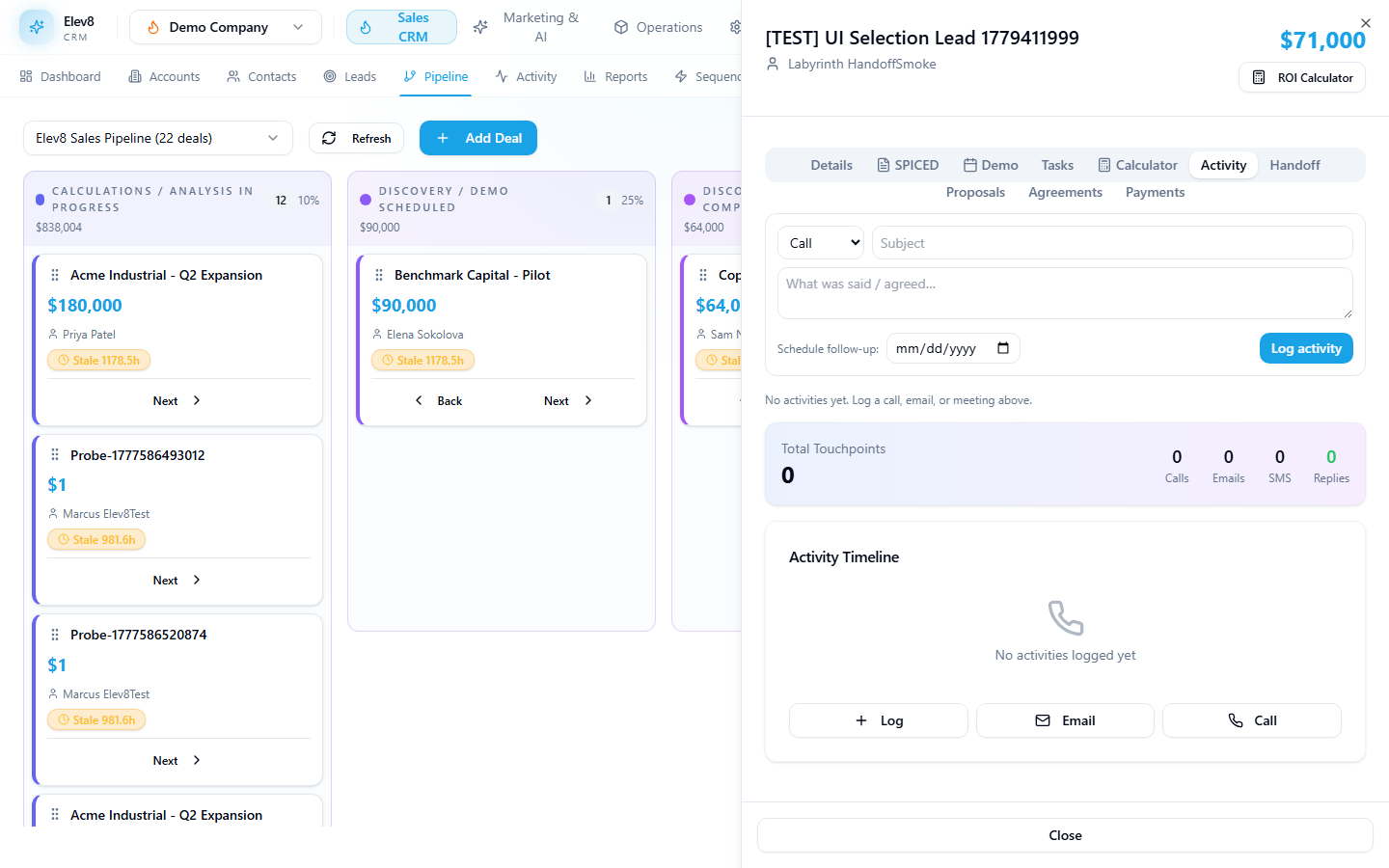Move Benchmark Capital - Pilot to the next stage
Screen dimensions: 1389x868
click(x=568, y=400)
